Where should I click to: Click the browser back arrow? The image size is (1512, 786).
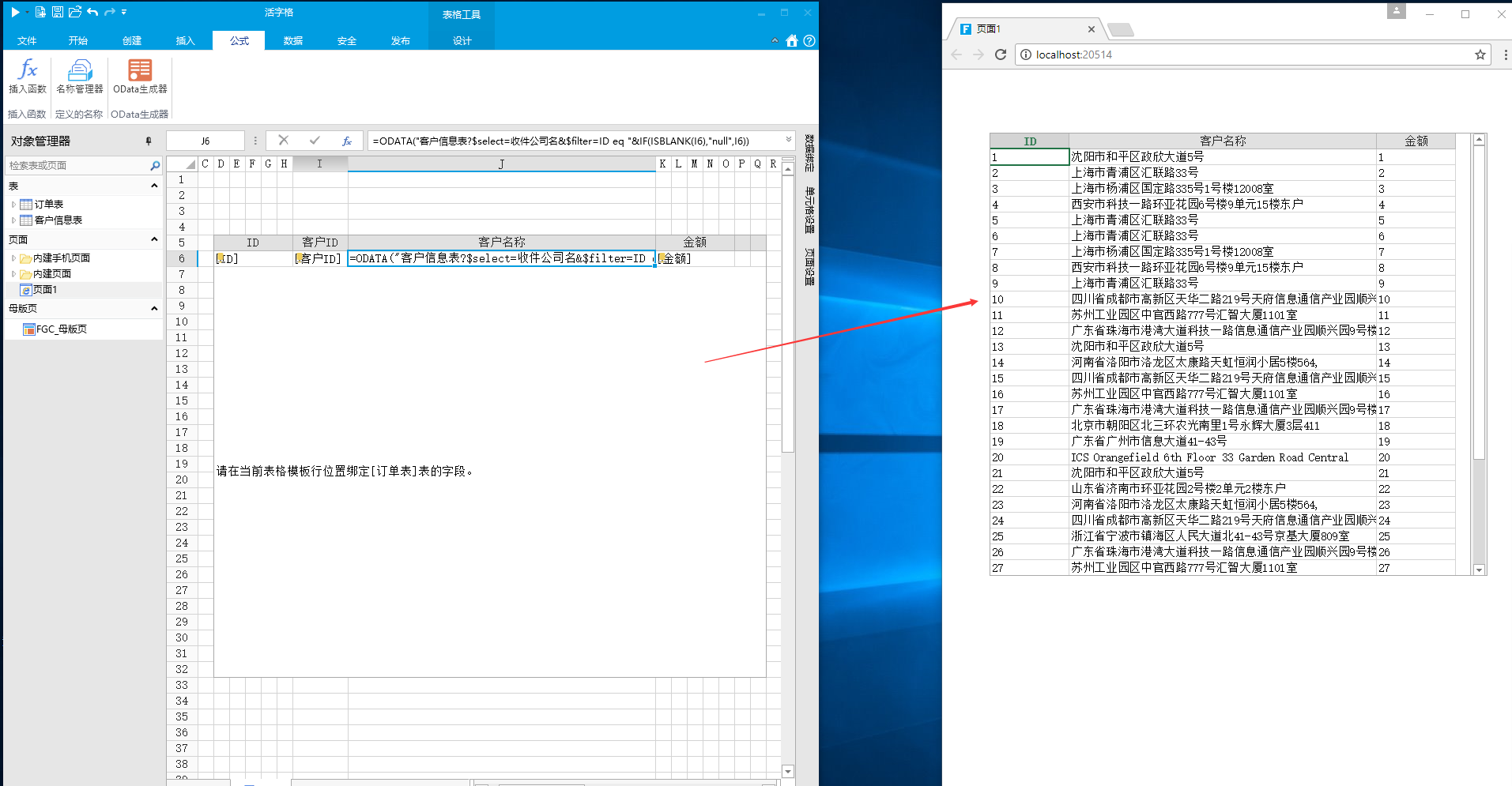(x=956, y=55)
